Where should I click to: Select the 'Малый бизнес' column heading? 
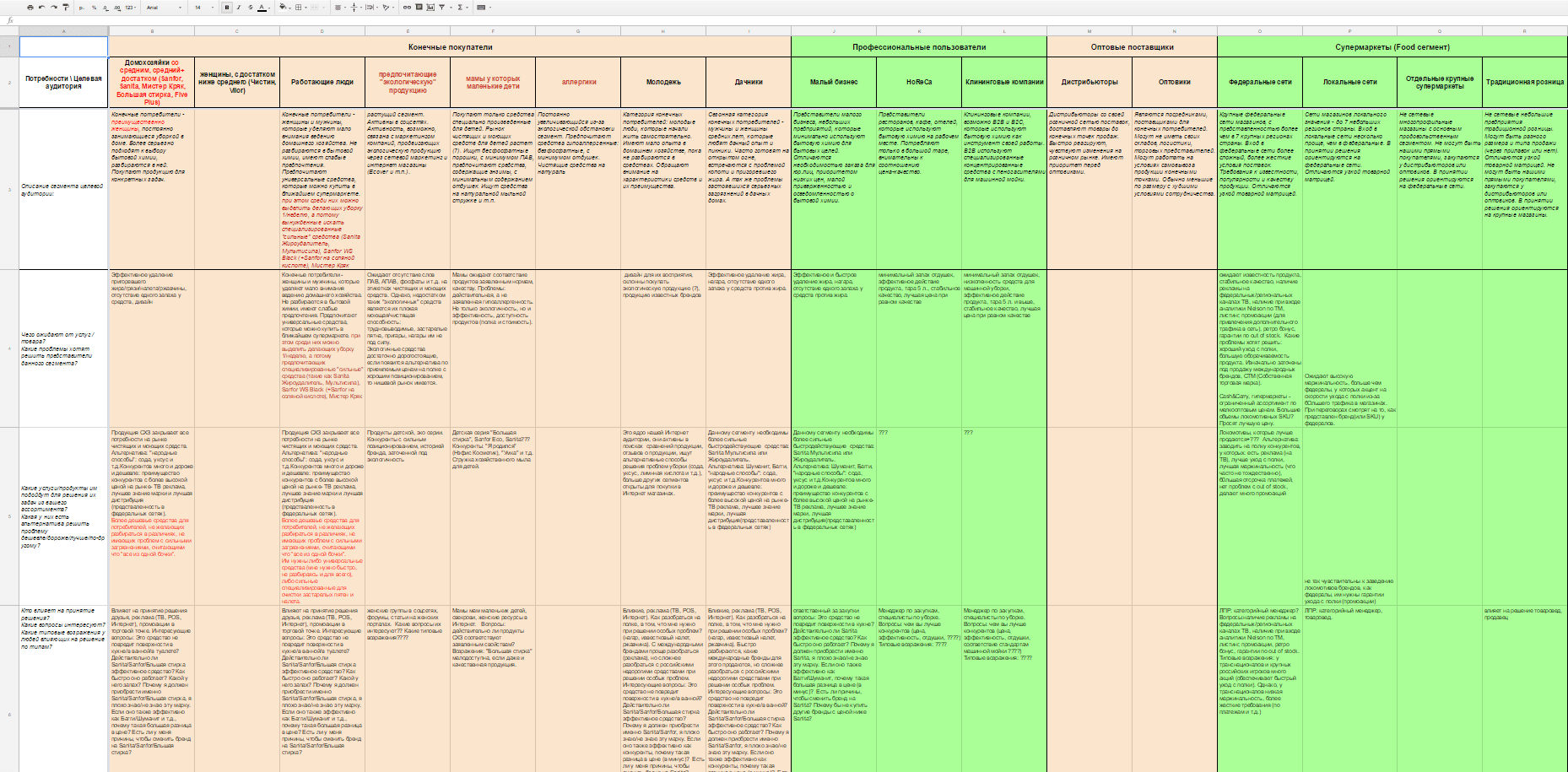point(834,82)
